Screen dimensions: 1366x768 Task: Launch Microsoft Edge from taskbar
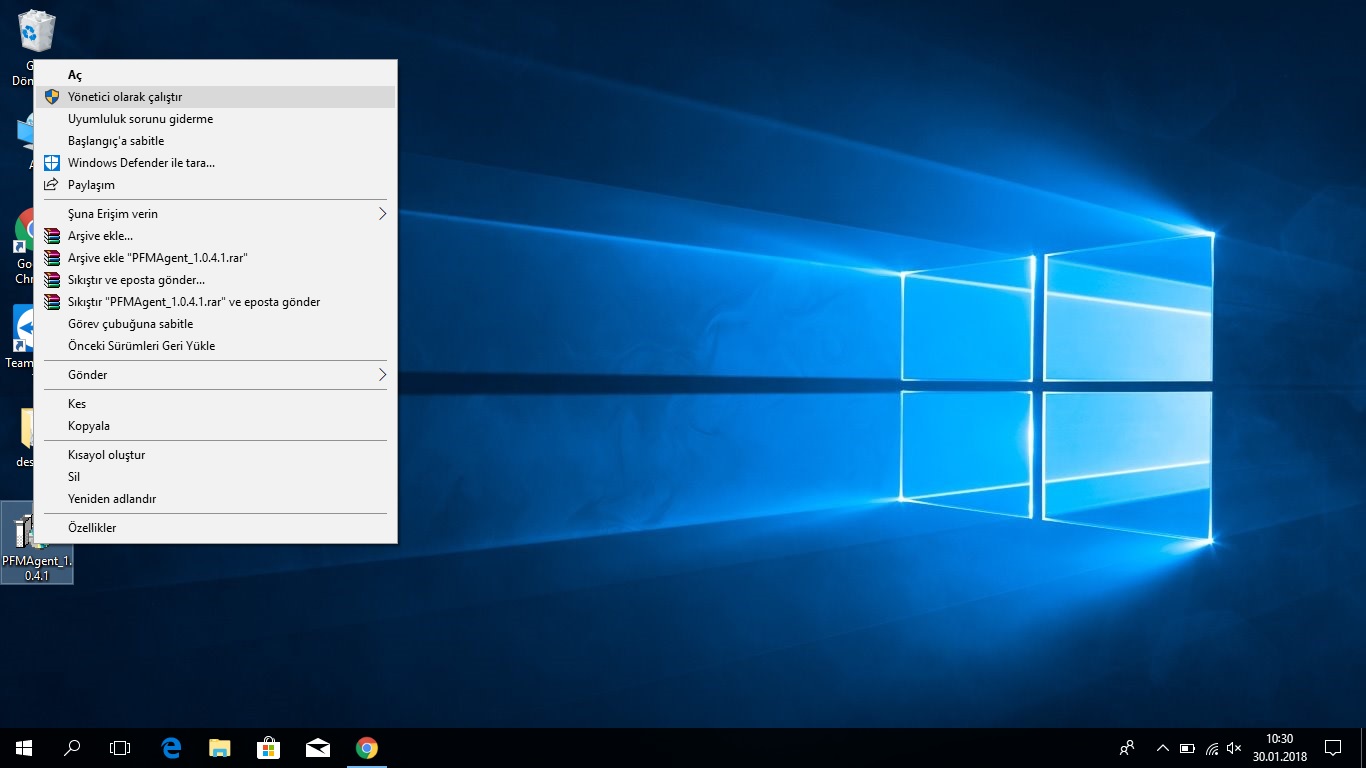(x=171, y=748)
